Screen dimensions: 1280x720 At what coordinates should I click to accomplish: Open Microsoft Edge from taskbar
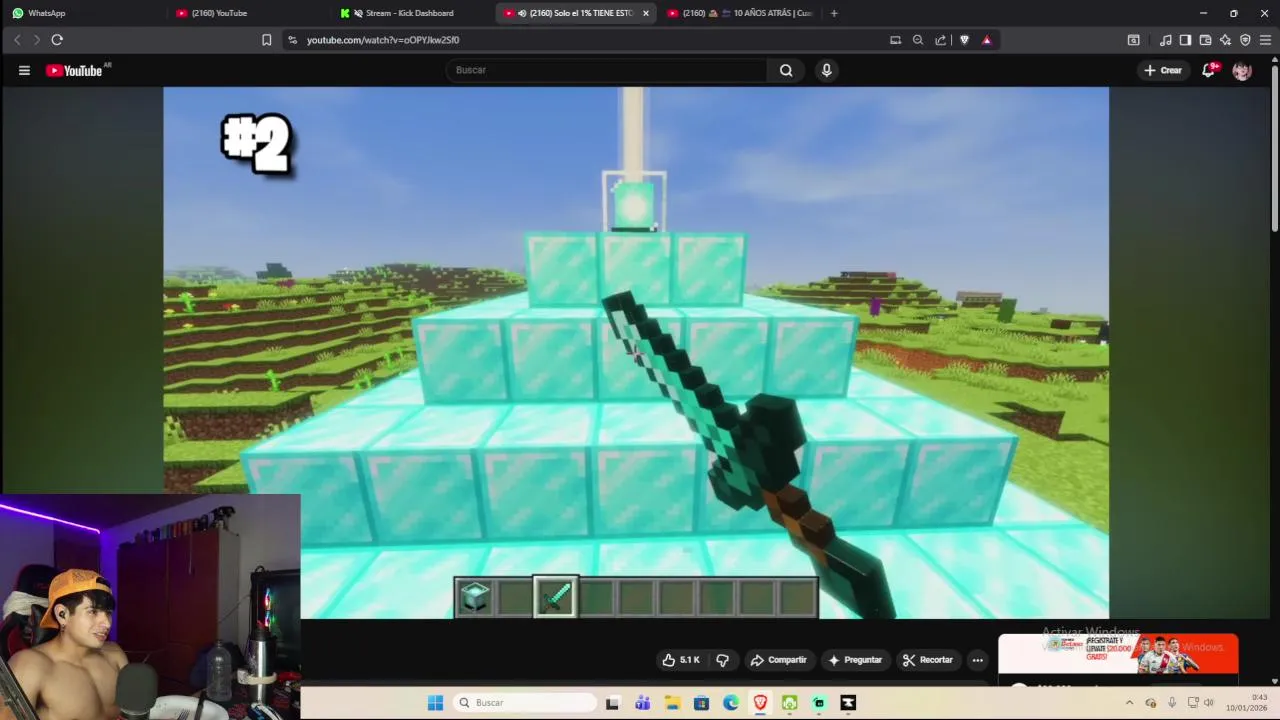(x=731, y=703)
